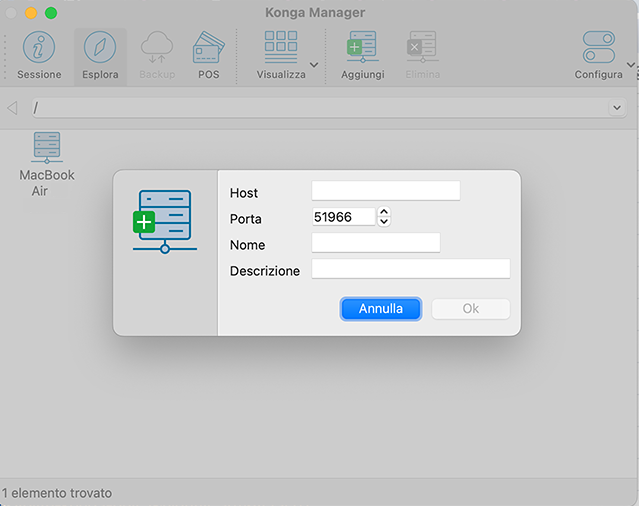Click the Aggiungi server icon
This screenshot has width=639, height=506.
(362, 47)
